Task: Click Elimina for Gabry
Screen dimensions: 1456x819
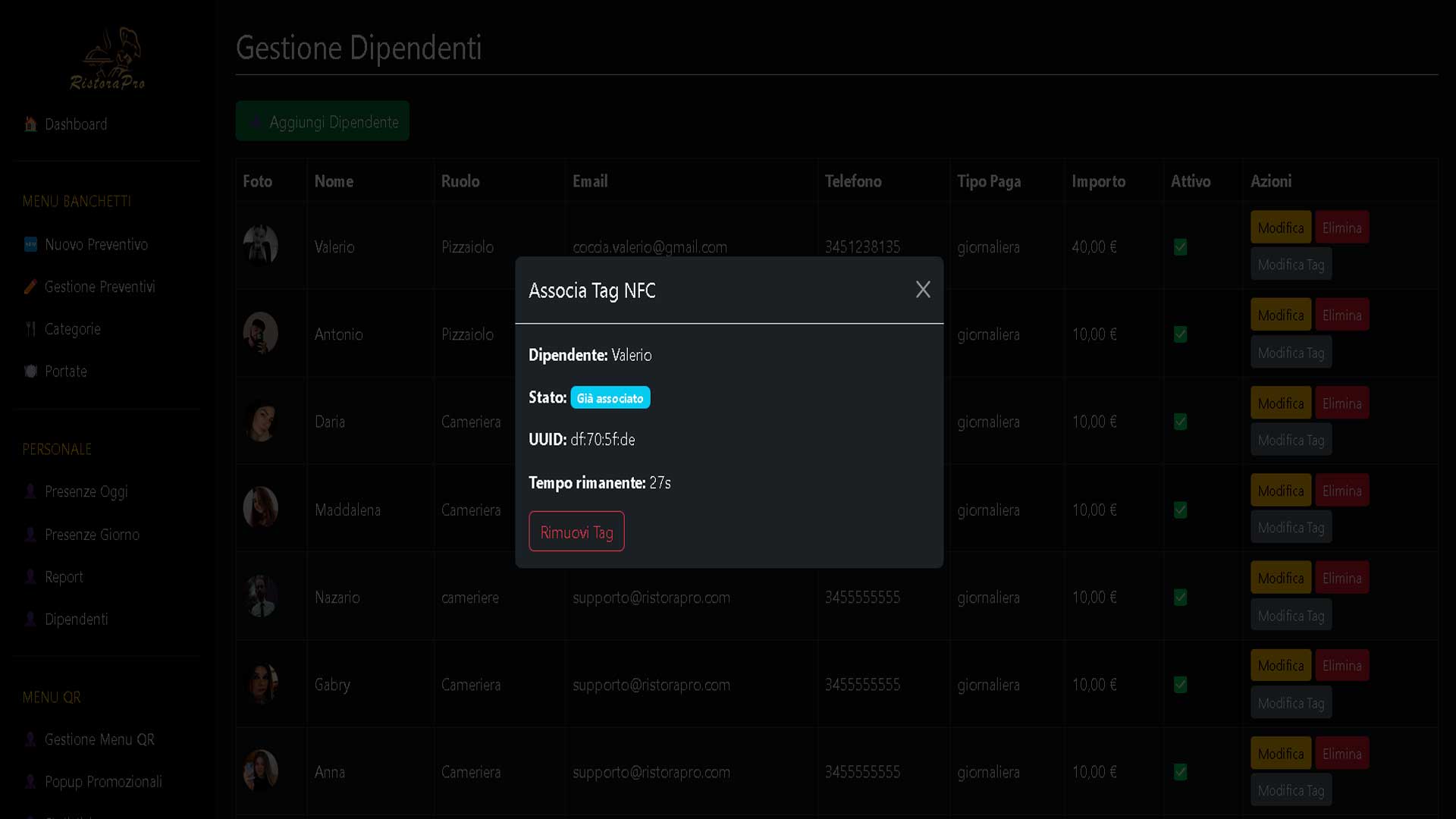Action: pos(1341,665)
